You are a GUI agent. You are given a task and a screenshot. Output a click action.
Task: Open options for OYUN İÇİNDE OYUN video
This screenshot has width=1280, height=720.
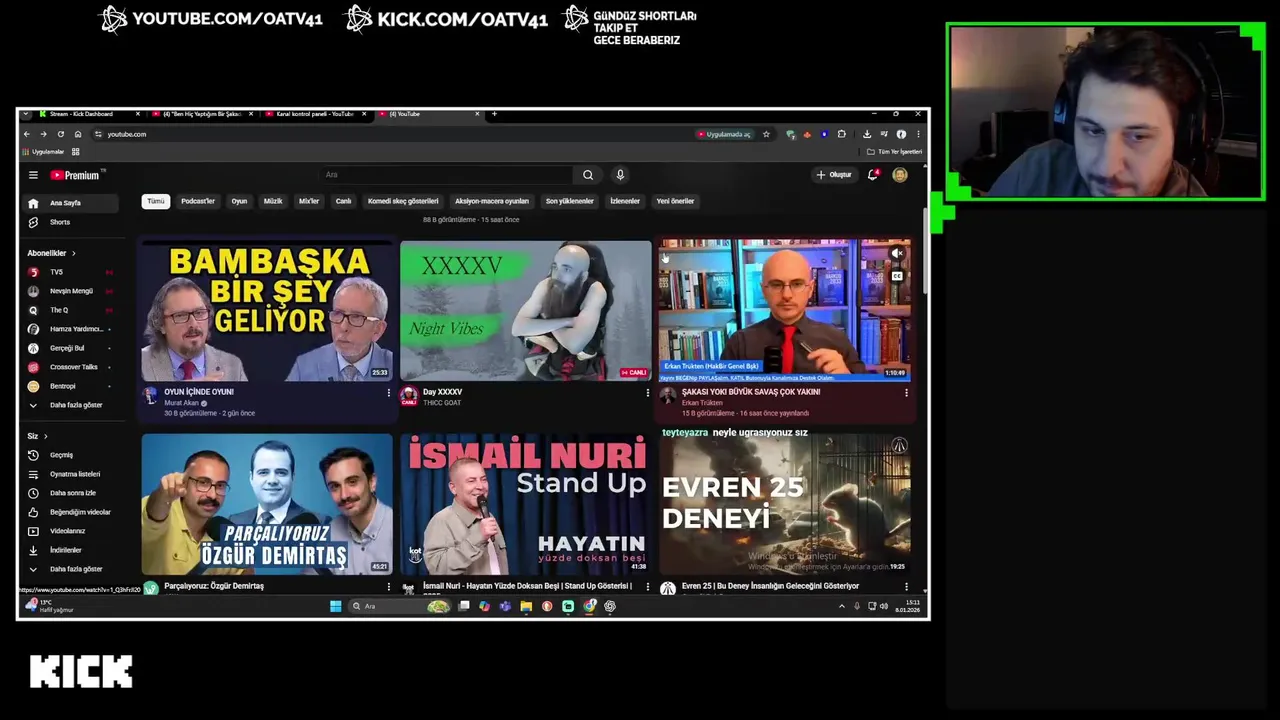[389, 393]
